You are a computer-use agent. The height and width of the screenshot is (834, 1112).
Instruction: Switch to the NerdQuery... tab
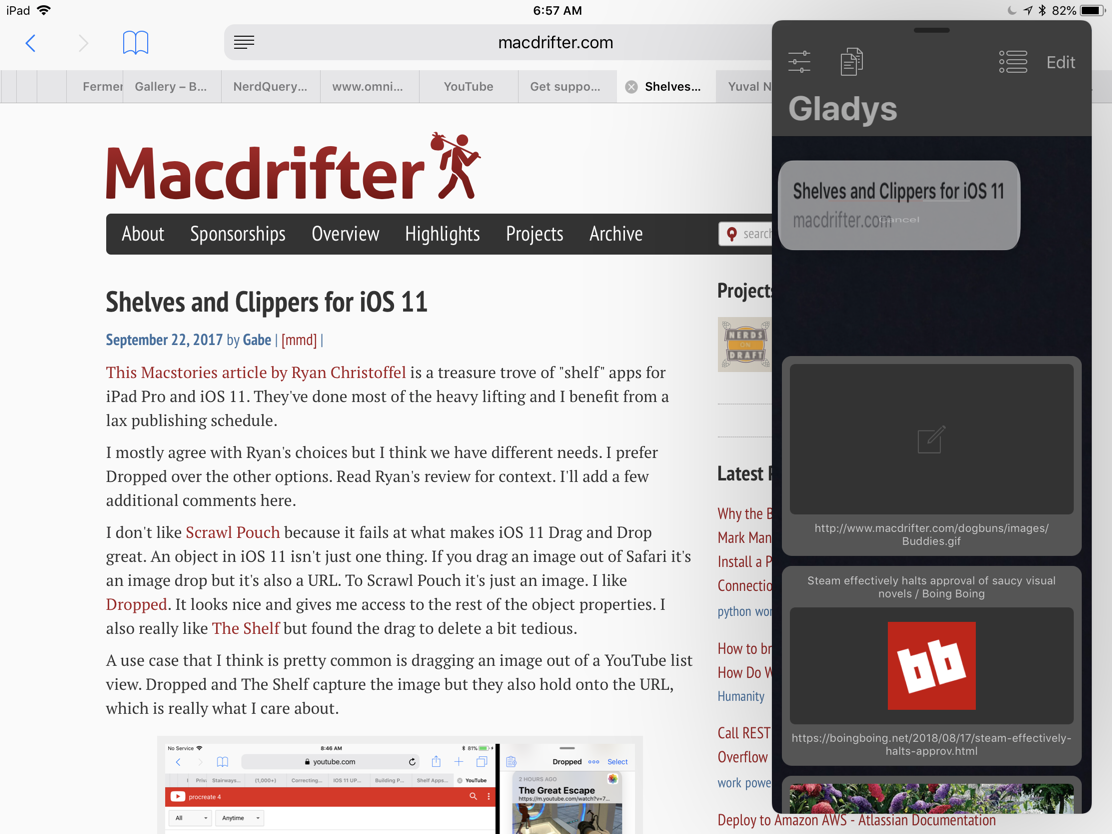click(x=270, y=87)
